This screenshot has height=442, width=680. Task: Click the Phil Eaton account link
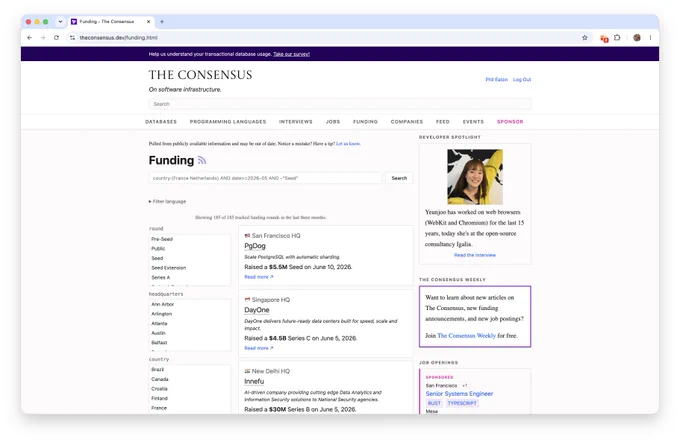point(497,80)
